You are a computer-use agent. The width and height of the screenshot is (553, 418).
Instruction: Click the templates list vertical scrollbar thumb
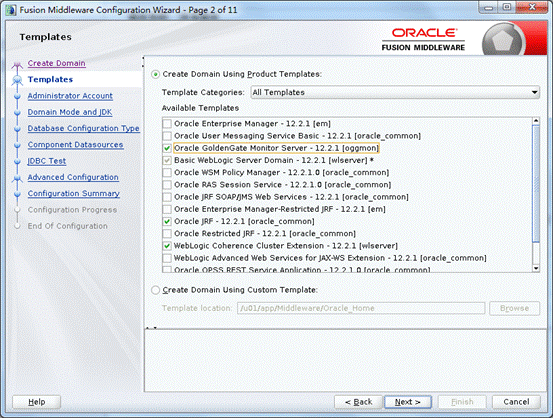pos(536,183)
